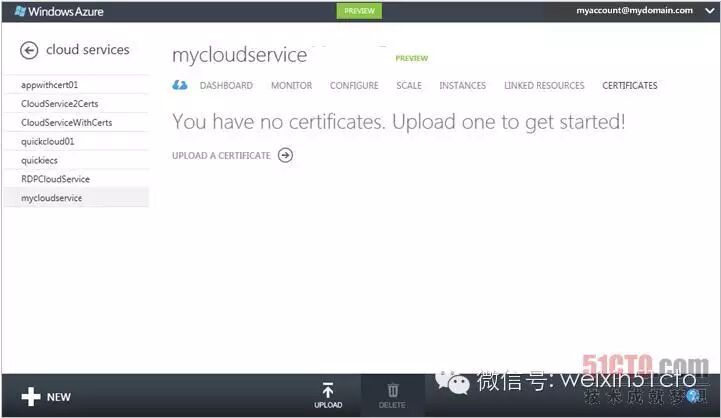Select quickiecs in the services list
The width and height of the screenshot is (721, 418).
click(x=77, y=160)
